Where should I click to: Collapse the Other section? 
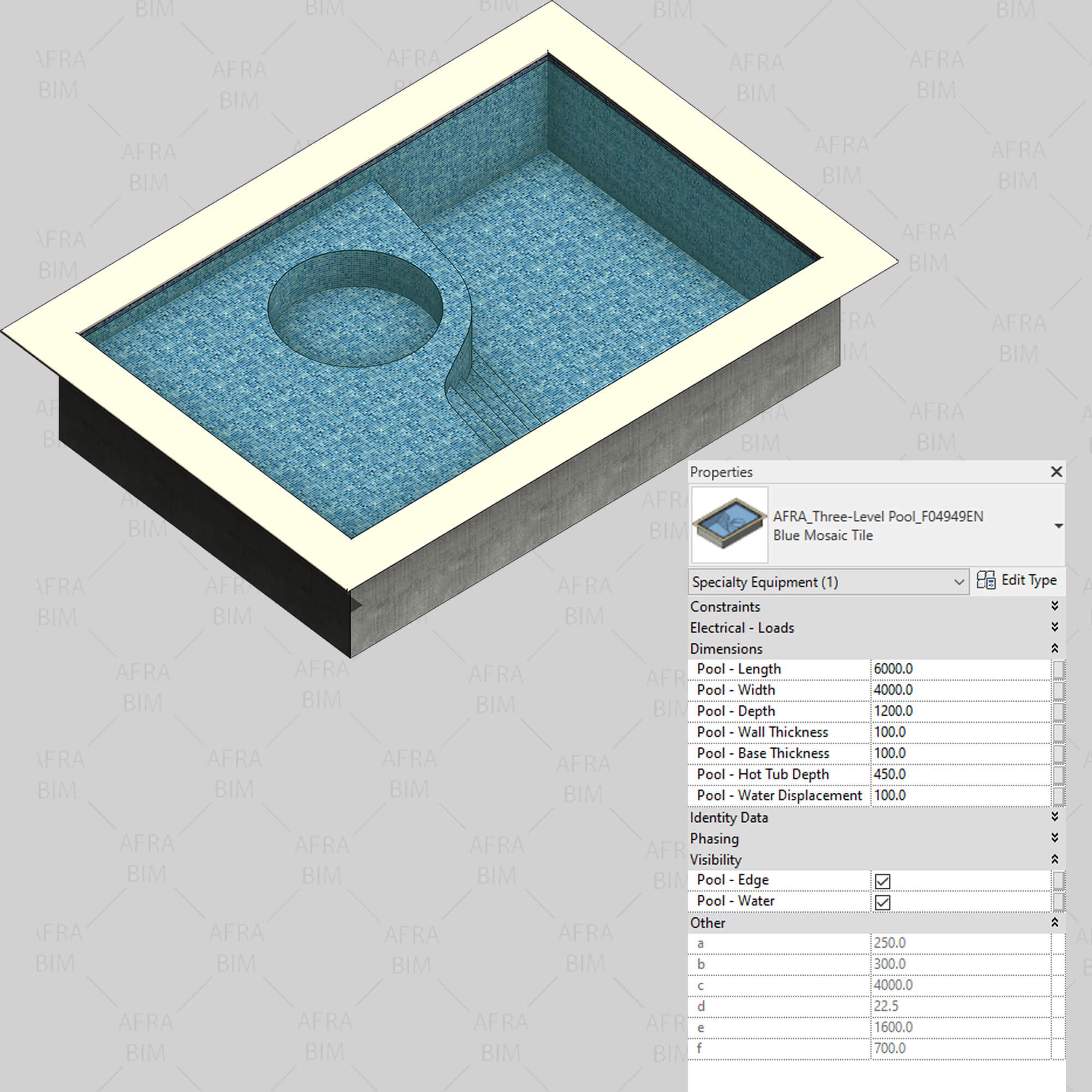1054,922
